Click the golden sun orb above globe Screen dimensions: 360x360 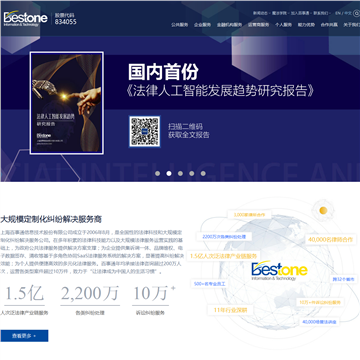pos(323,210)
